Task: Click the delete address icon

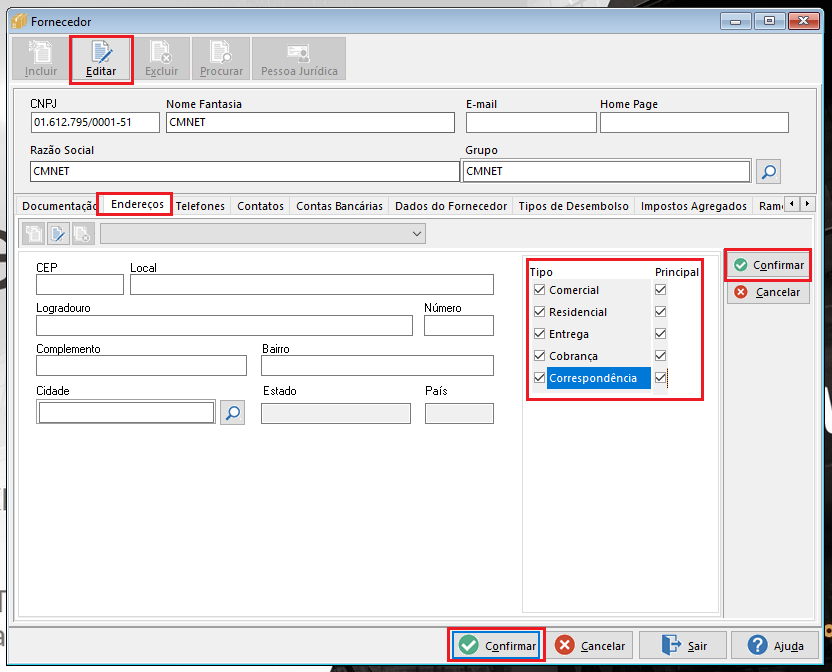Action: 83,234
